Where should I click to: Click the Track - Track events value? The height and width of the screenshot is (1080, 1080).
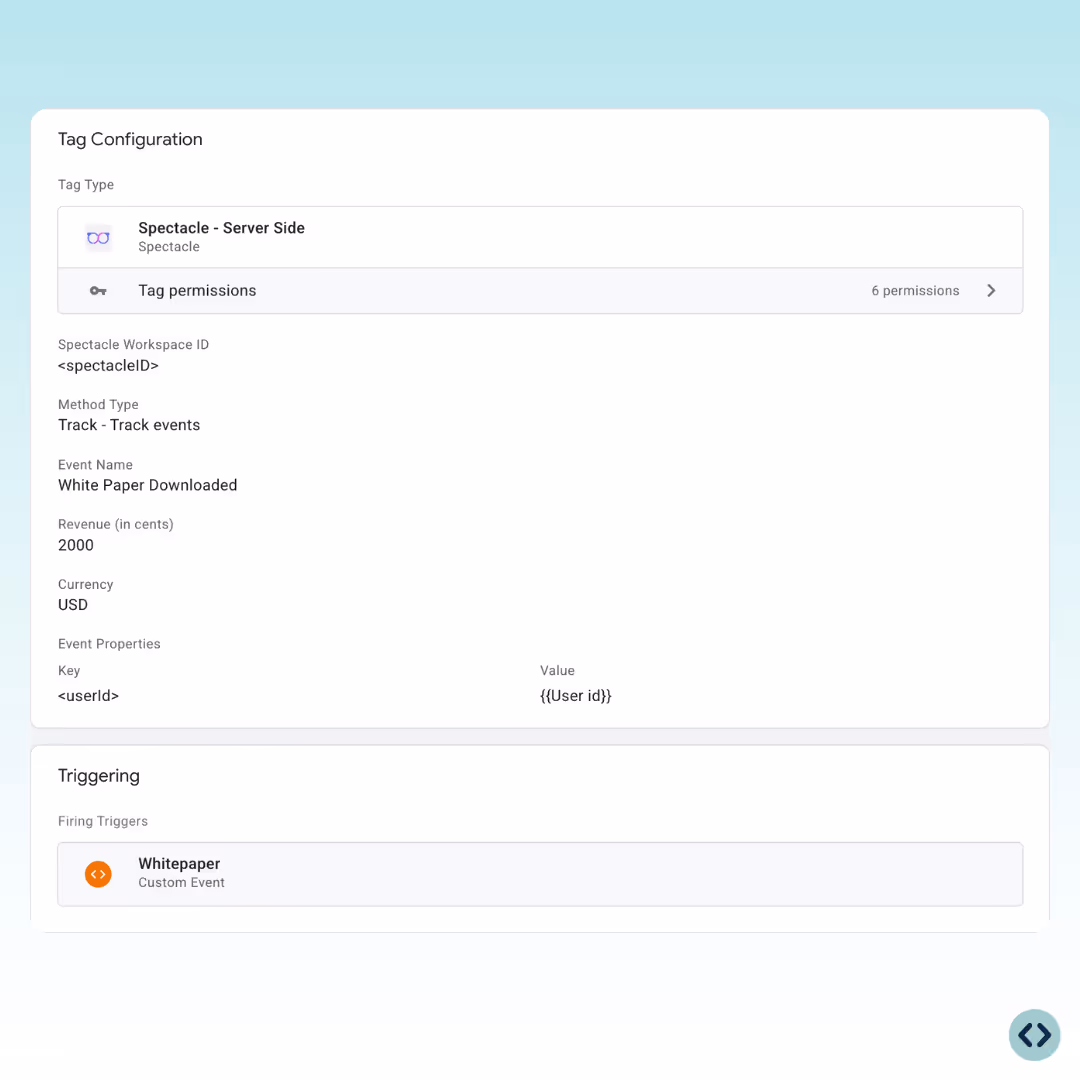pyautogui.click(x=129, y=425)
